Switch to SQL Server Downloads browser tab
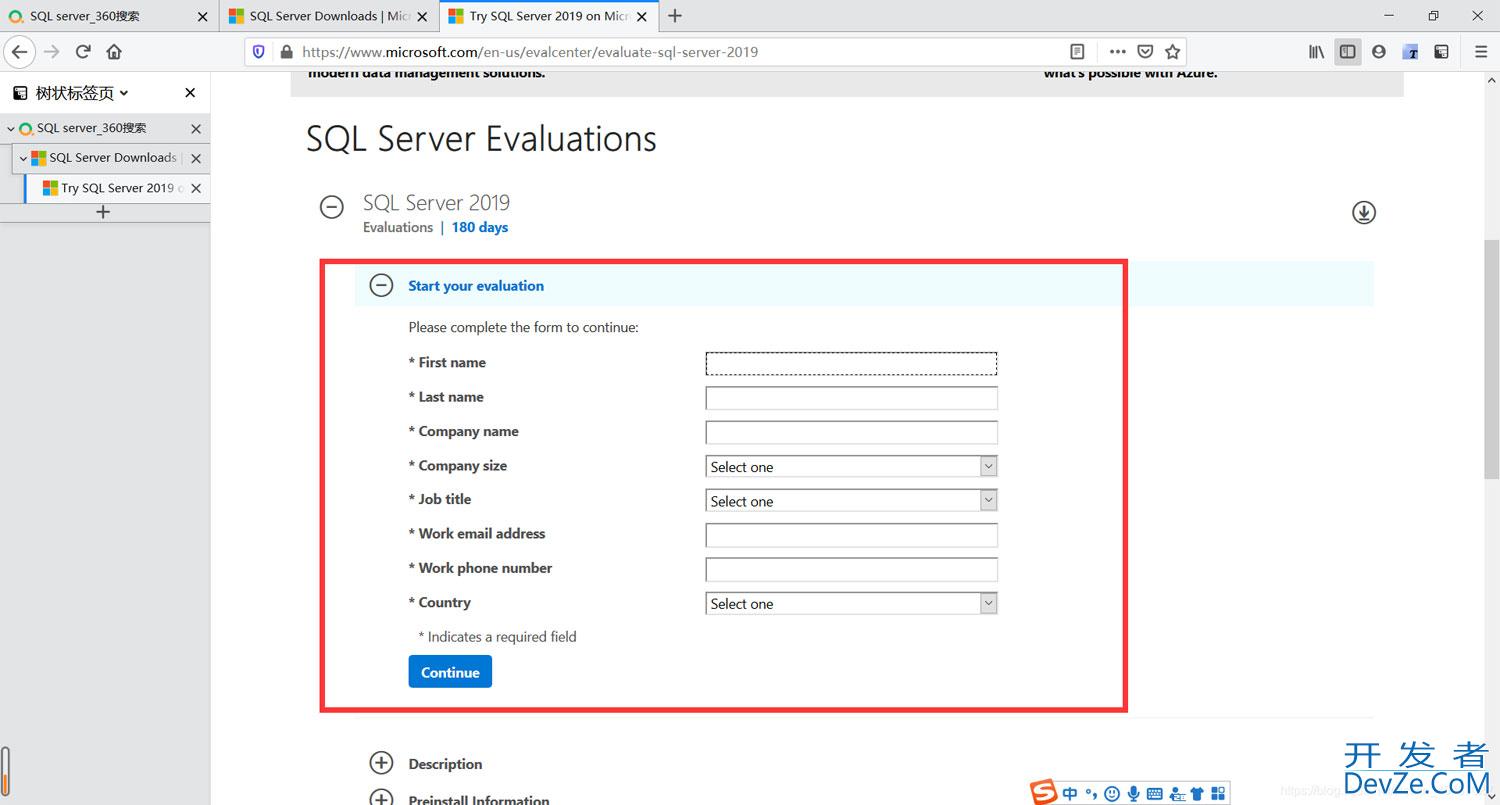The image size is (1500, 805). (x=329, y=16)
